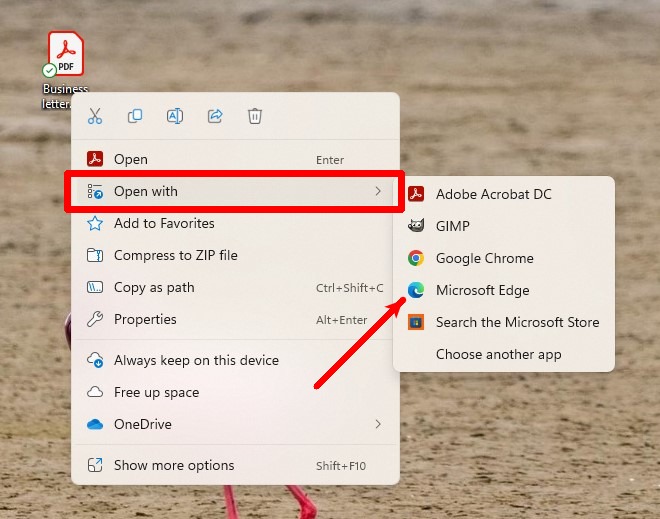Click the Cut scissors icon
The width and height of the screenshot is (660, 519).
pyautogui.click(x=95, y=116)
